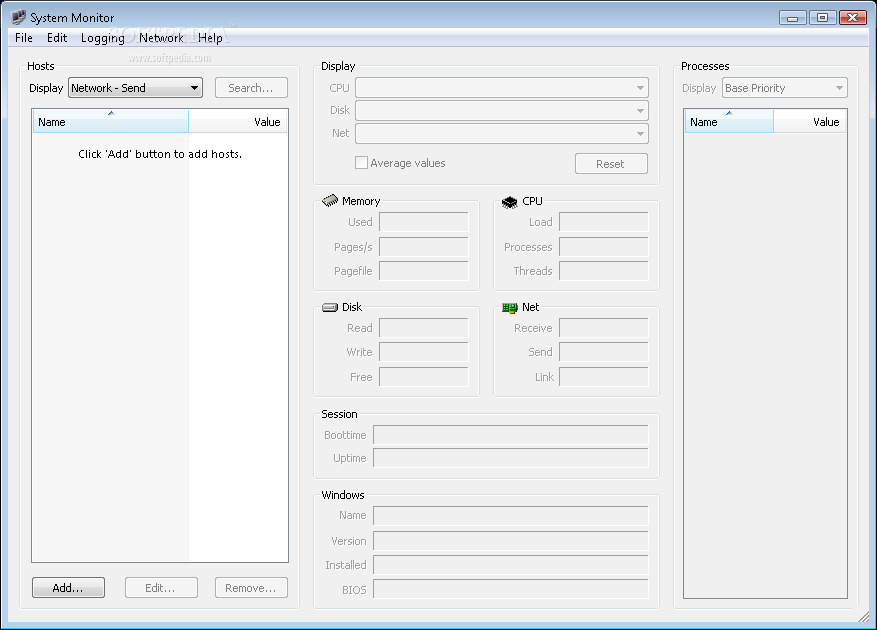Click the Windows Name field
This screenshot has height=630, width=877.
[x=511, y=515]
